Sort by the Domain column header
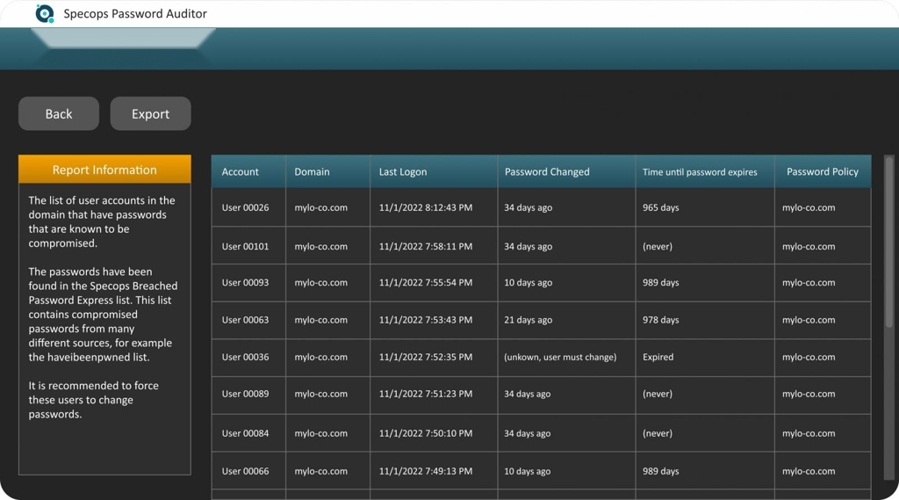The image size is (899, 500). 312,172
